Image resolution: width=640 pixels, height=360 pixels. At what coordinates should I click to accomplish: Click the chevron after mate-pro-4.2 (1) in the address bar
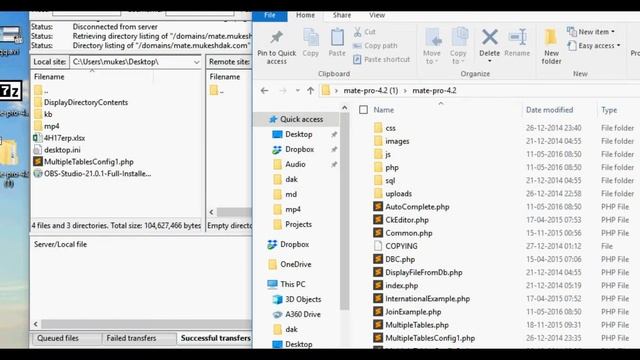[x=405, y=91]
